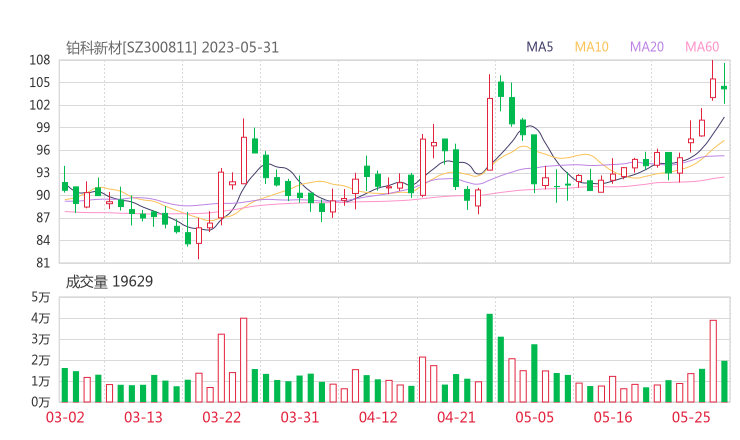Click the 0万 volume axis label
Image resolution: width=740 pixels, height=440 pixels.
coord(41,402)
